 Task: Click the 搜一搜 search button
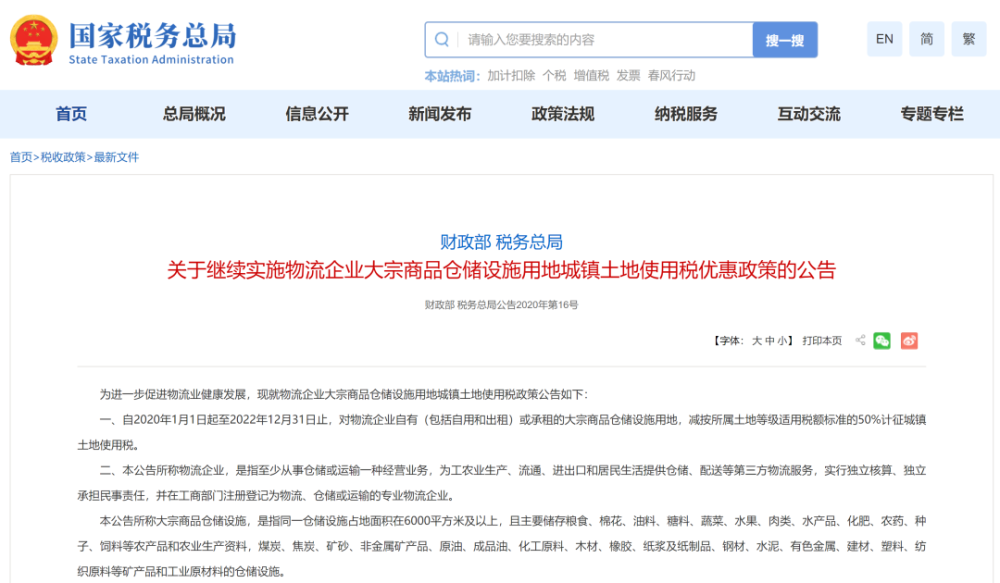785,40
